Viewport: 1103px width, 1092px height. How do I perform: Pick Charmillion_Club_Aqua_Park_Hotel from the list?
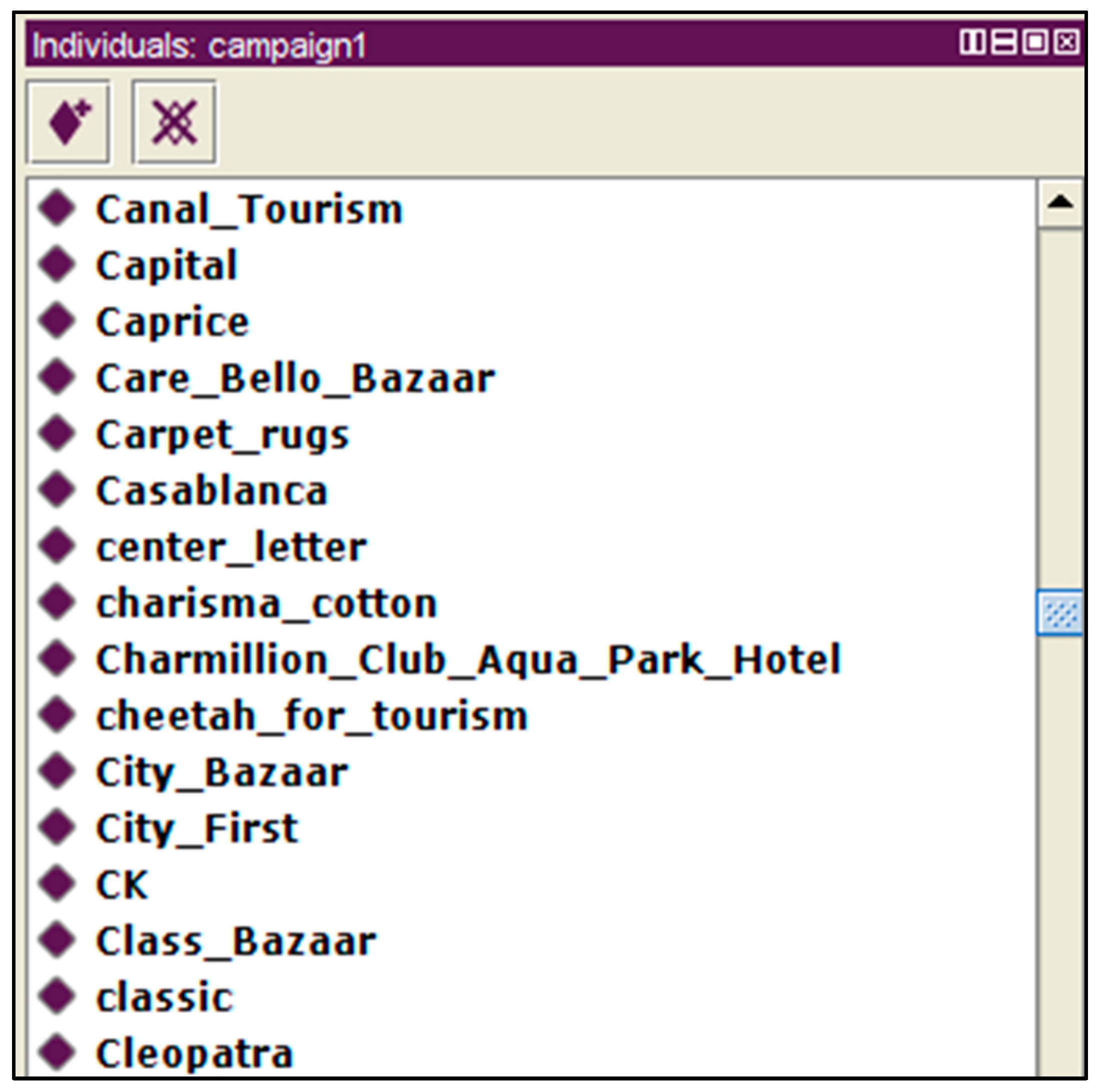pos(468,660)
